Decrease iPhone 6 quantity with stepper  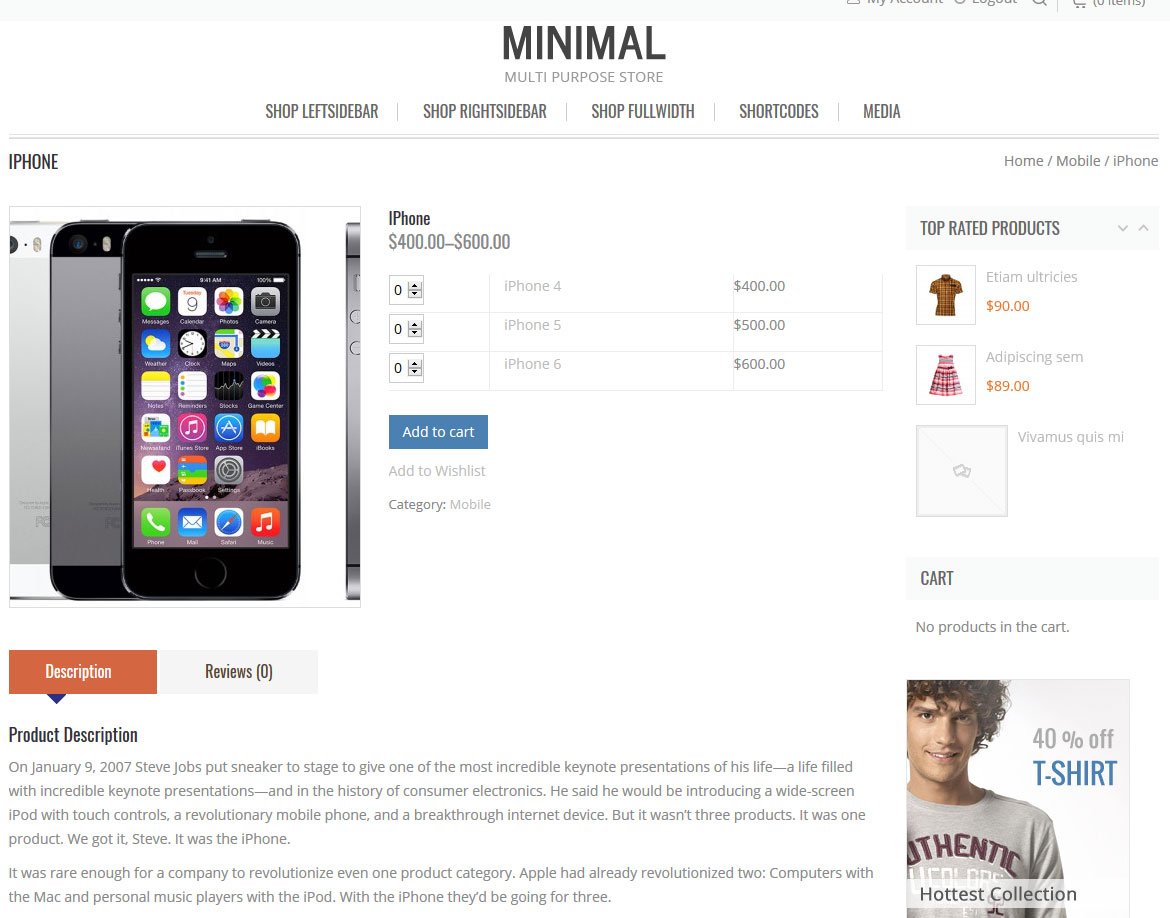(415, 372)
